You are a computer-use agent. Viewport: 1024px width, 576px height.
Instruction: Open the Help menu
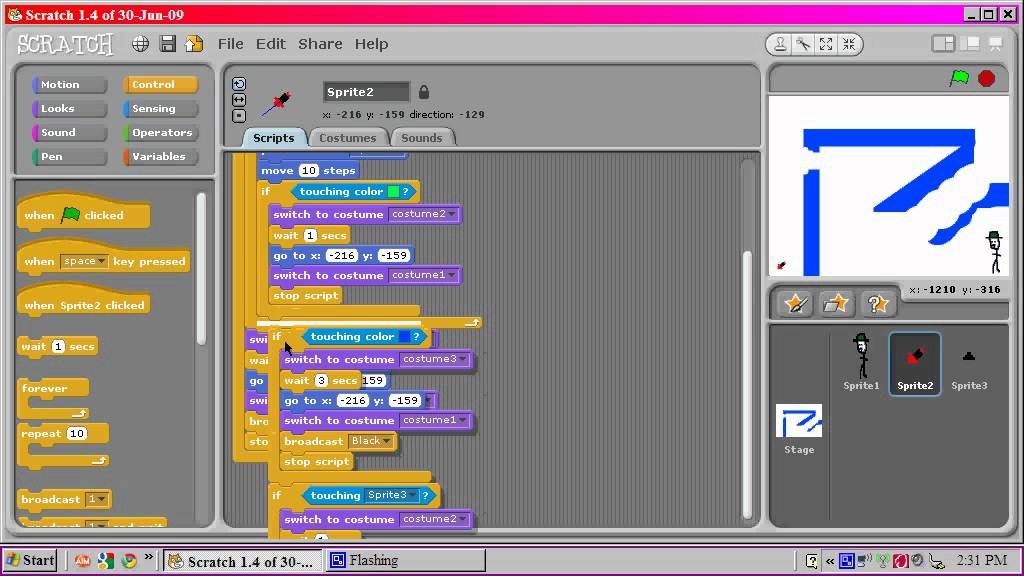[x=372, y=44]
